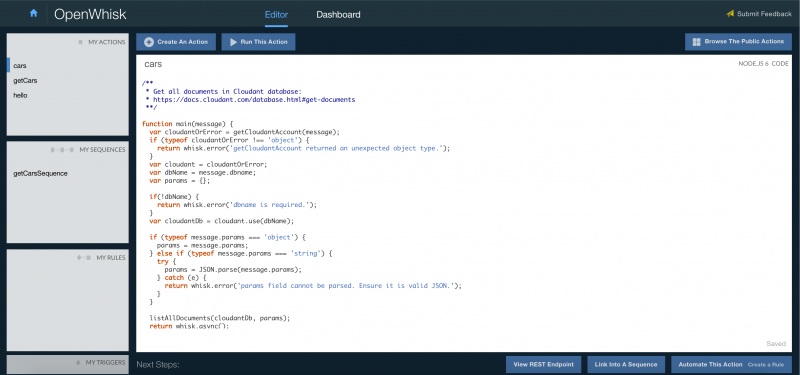
Task: Click the play icon on Run This Action
Action: (x=234, y=42)
